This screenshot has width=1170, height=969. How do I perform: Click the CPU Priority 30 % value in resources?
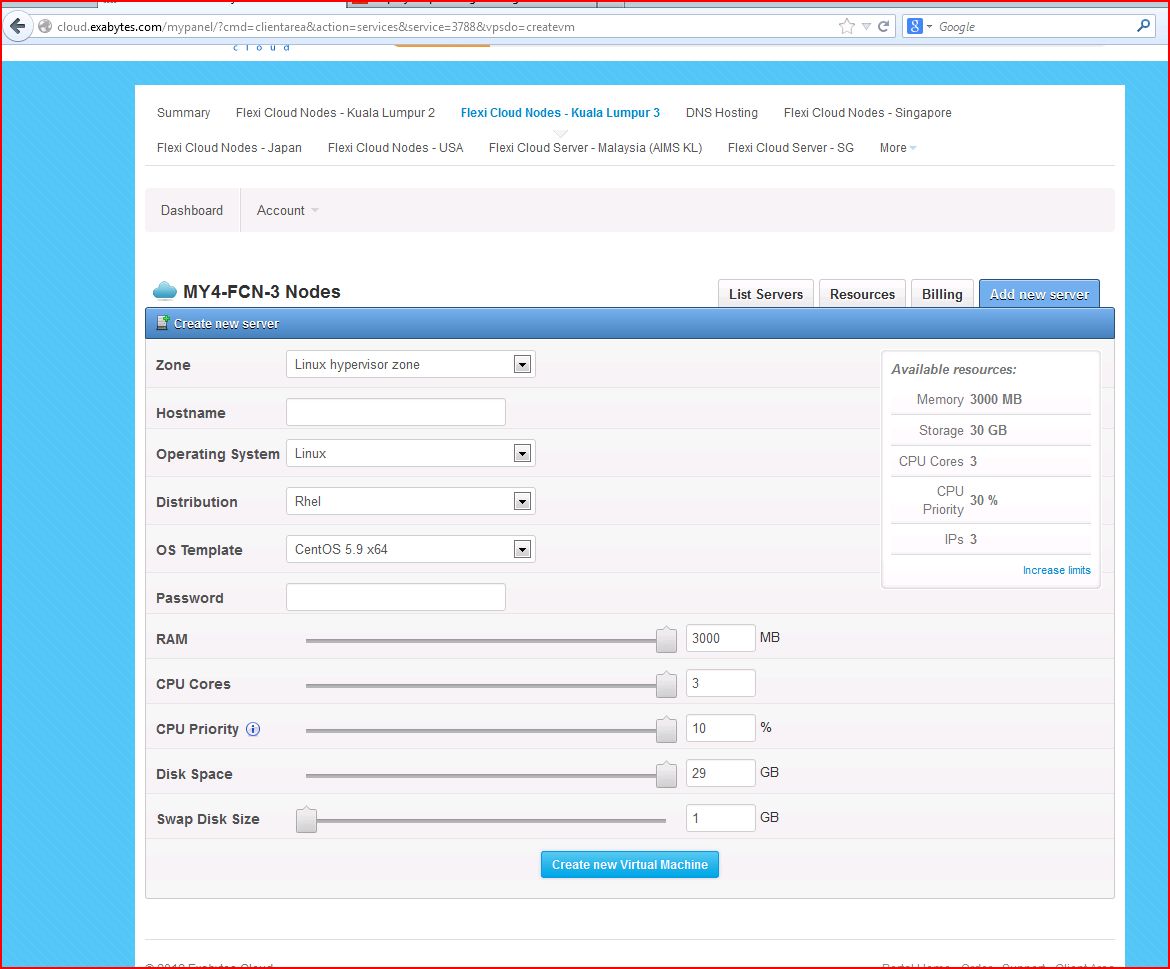point(983,501)
